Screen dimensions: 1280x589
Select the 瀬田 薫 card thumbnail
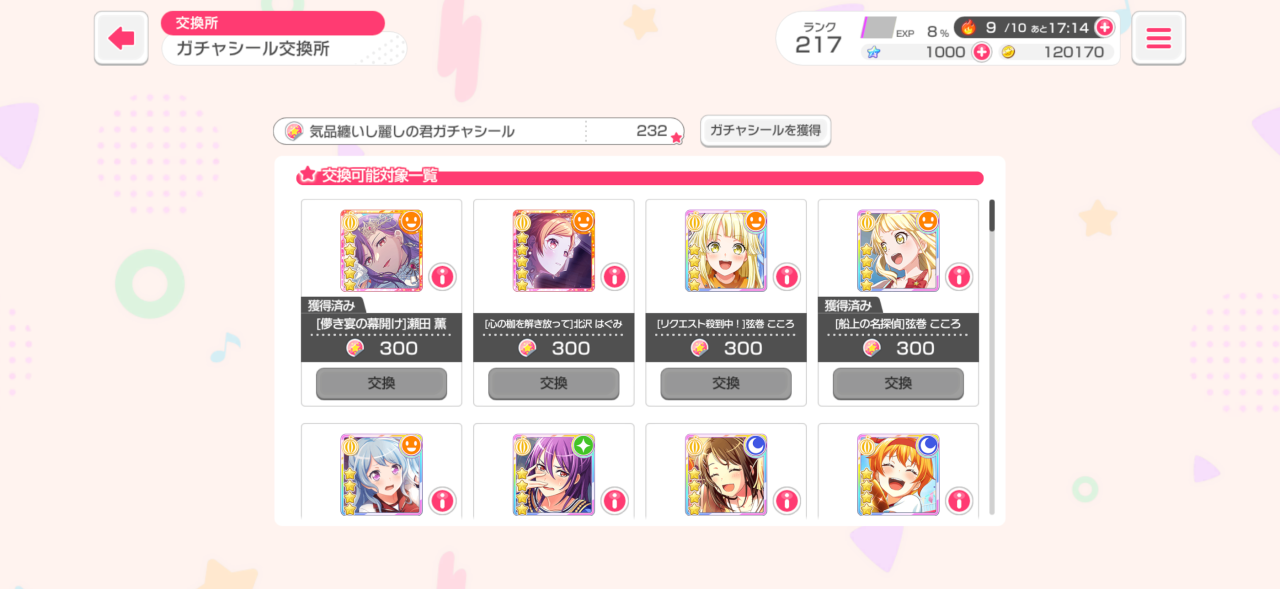[x=381, y=250]
